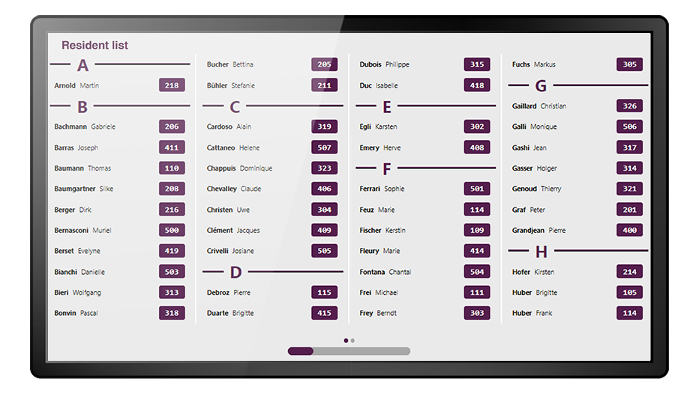Click the Resident list title
This screenshot has width=690, height=399.
(x=95, y=45)
